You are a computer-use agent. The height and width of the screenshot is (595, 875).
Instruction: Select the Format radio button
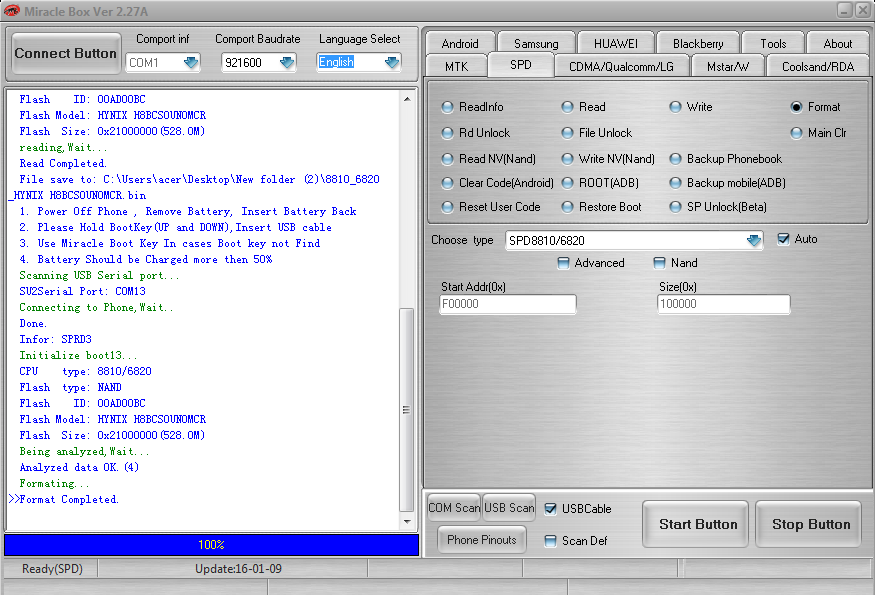tap(796, 107)
